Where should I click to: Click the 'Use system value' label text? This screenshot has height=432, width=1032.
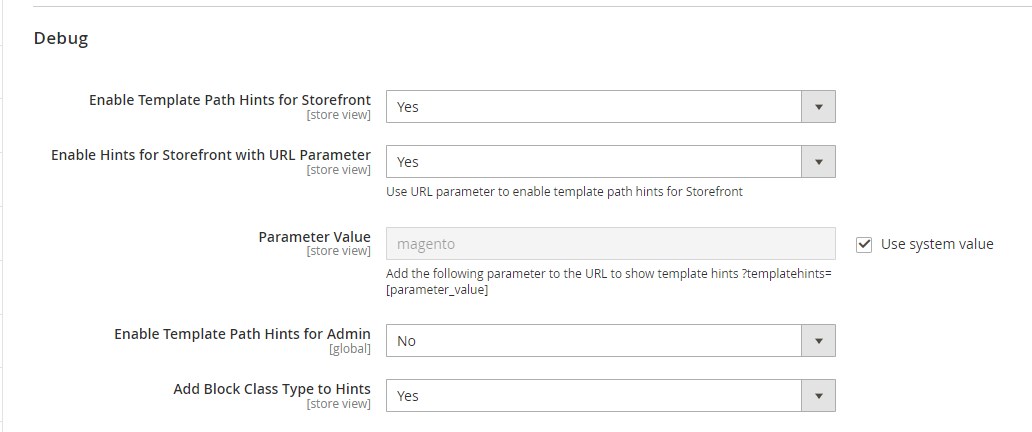(x=937, y=244)
